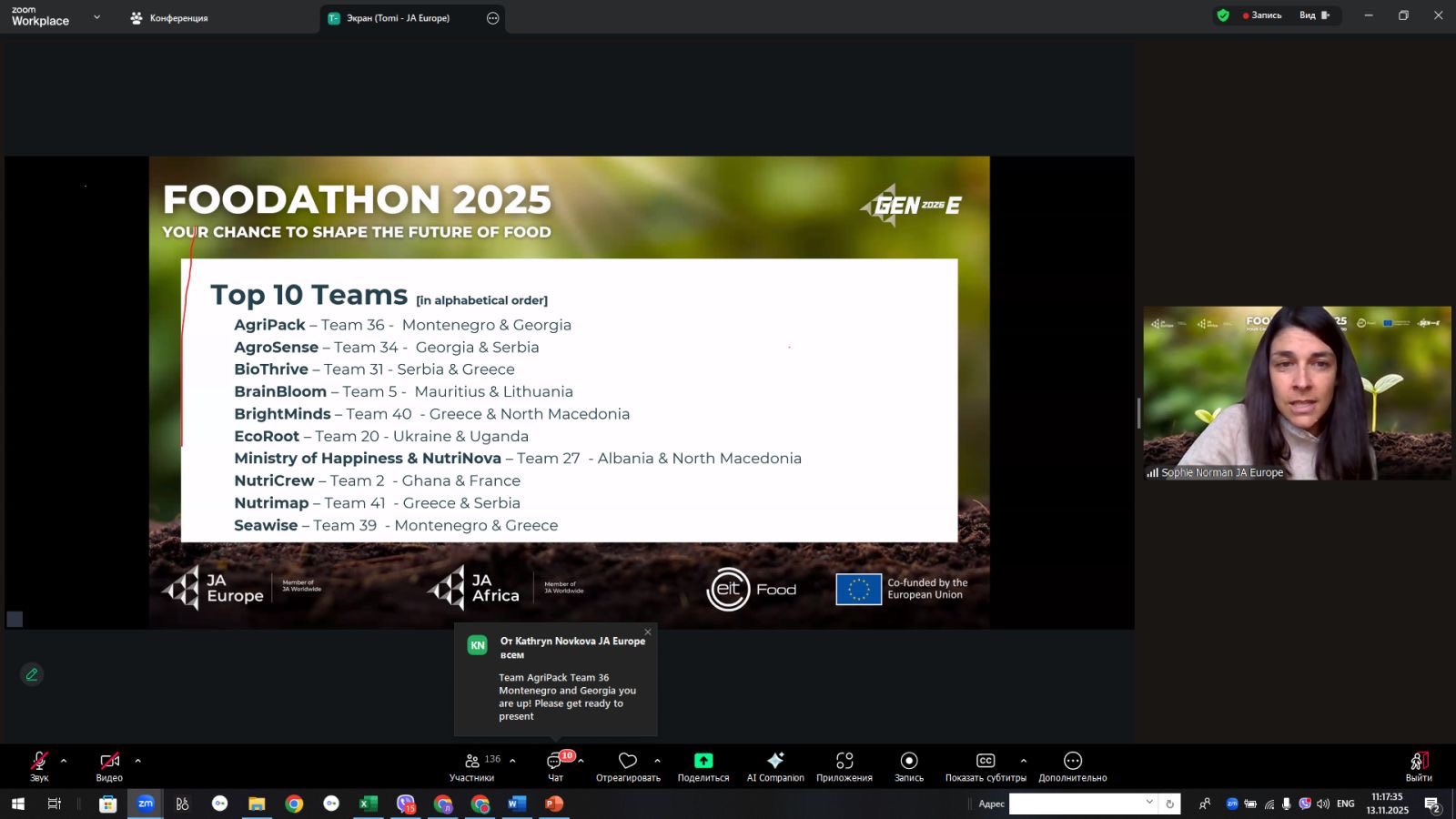Launch Microsoft Store from the taskbar

107,804
